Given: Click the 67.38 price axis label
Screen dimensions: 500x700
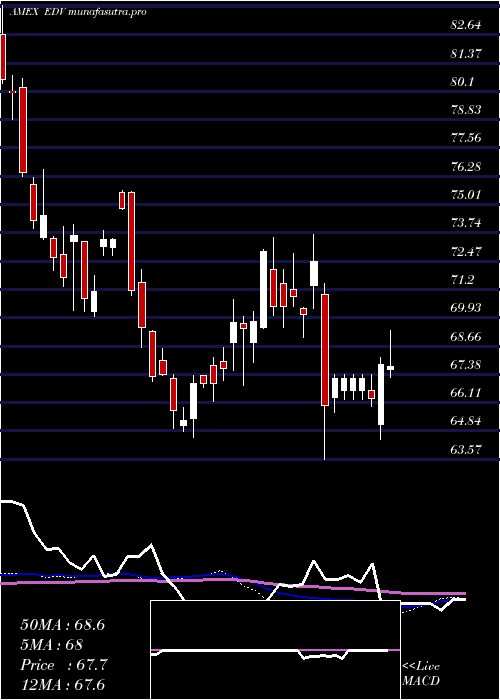Looking at the screenshot, I should coord(466,365).
